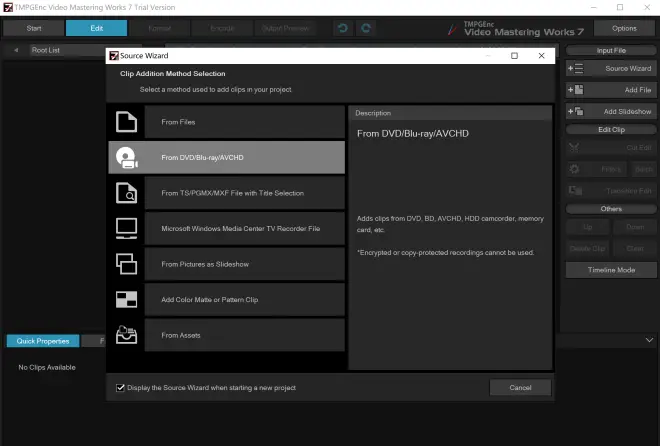Screen dimensions: 660x446
Task: Select the Quick Properties tab
Action: 43,341
